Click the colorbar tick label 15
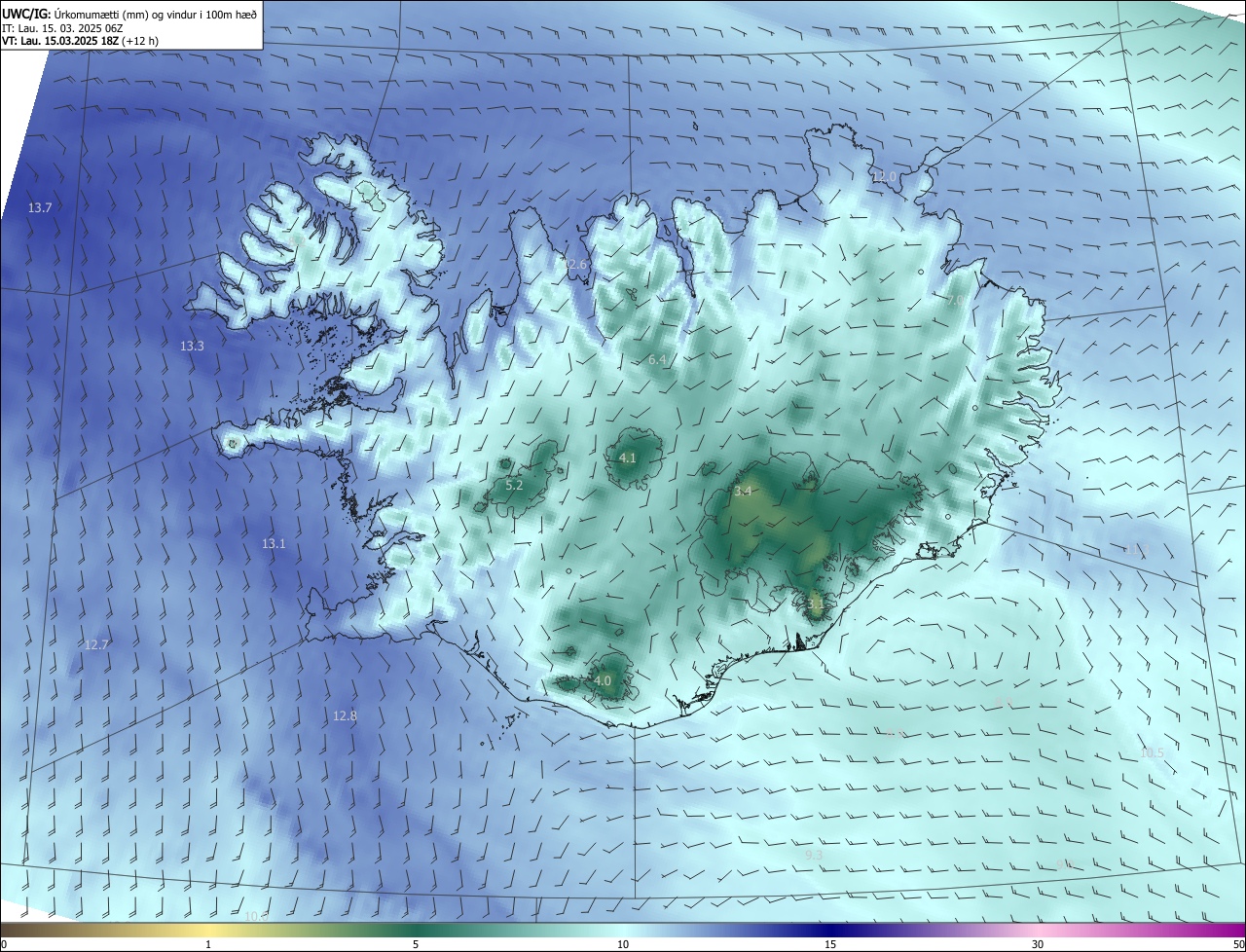This screenshot has height=952, width=1246. pos(830,945)
